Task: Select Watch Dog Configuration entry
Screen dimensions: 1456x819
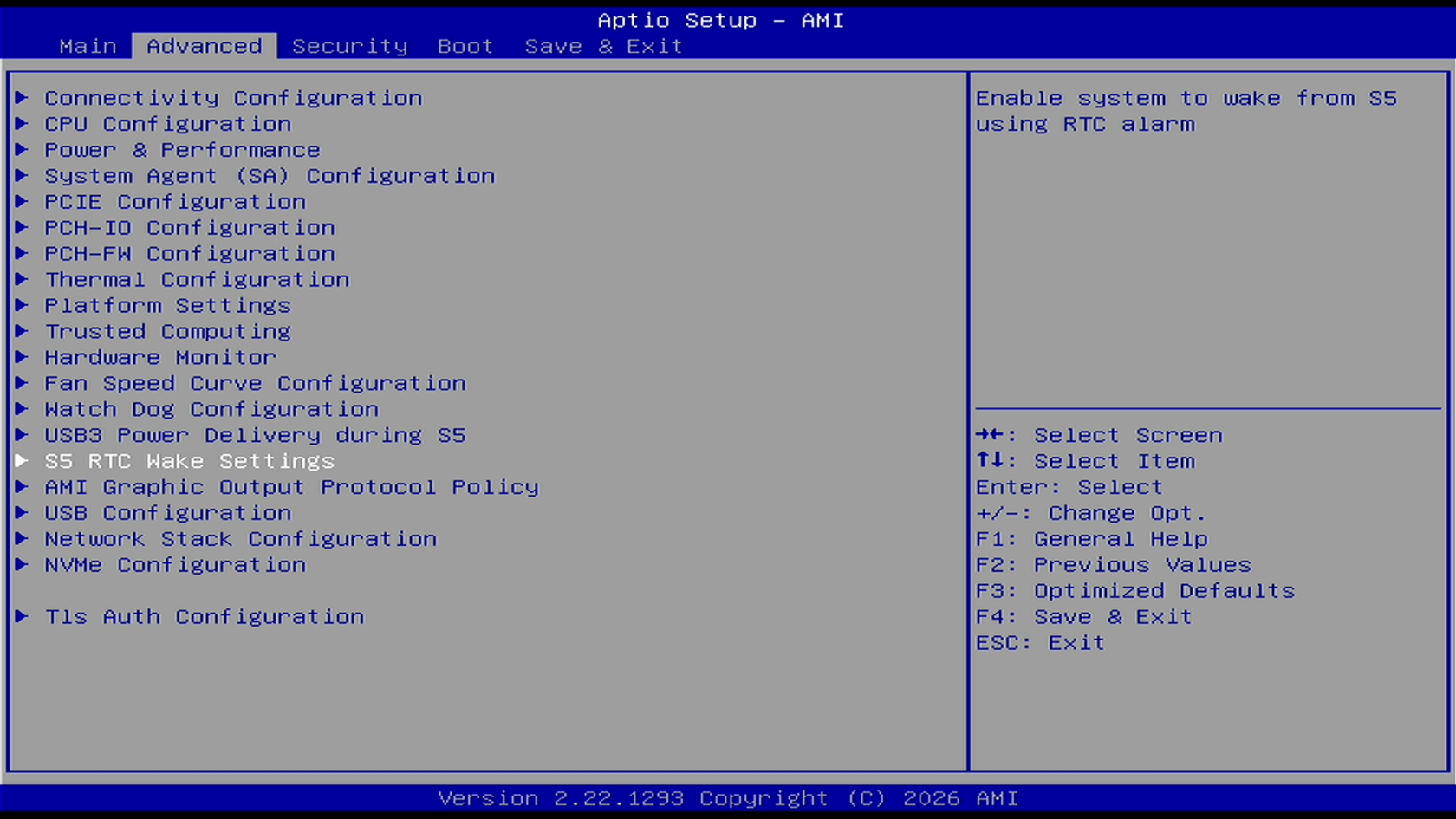Action: click(x=211, y=409)
